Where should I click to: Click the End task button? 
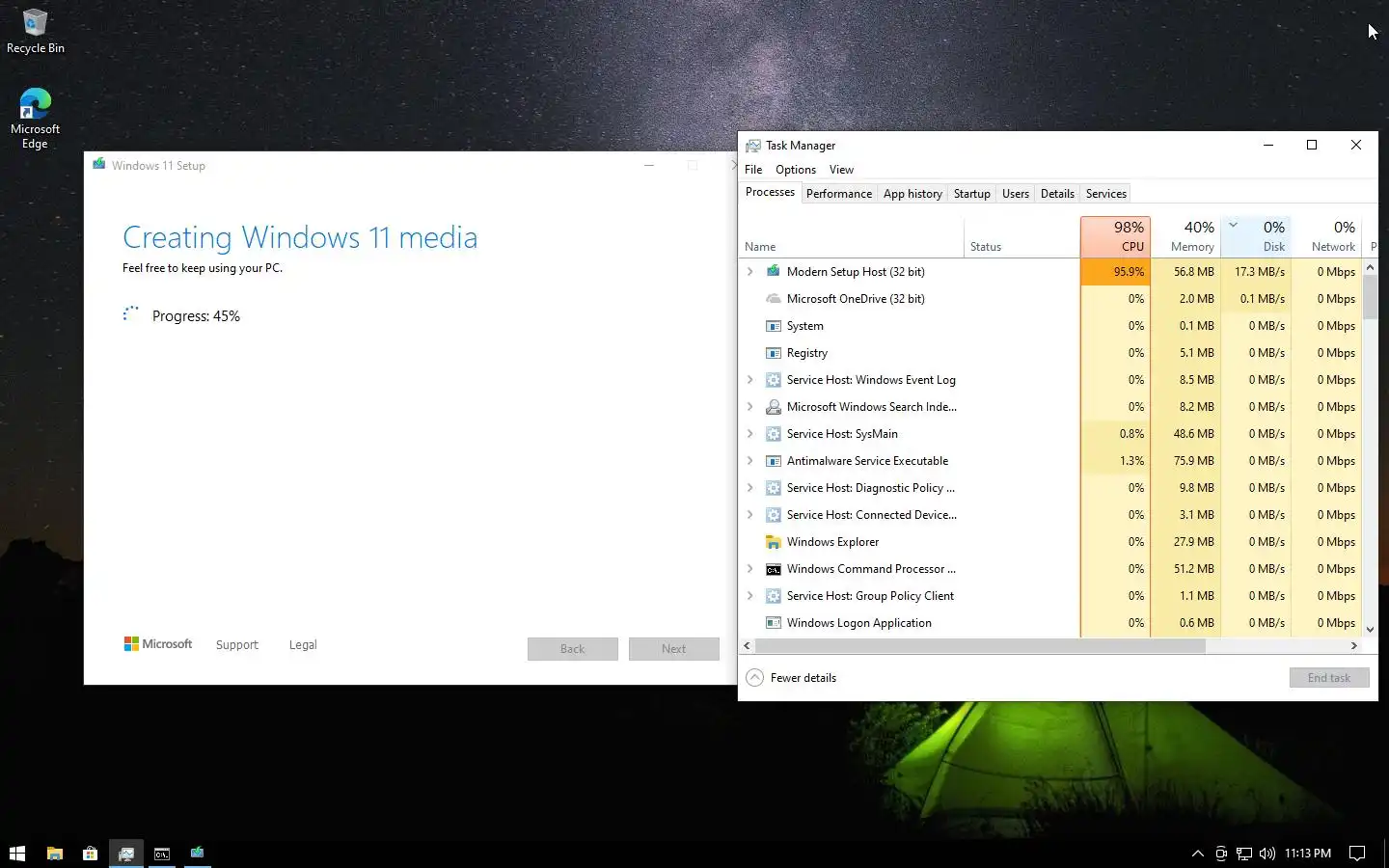click(1329, 678)
